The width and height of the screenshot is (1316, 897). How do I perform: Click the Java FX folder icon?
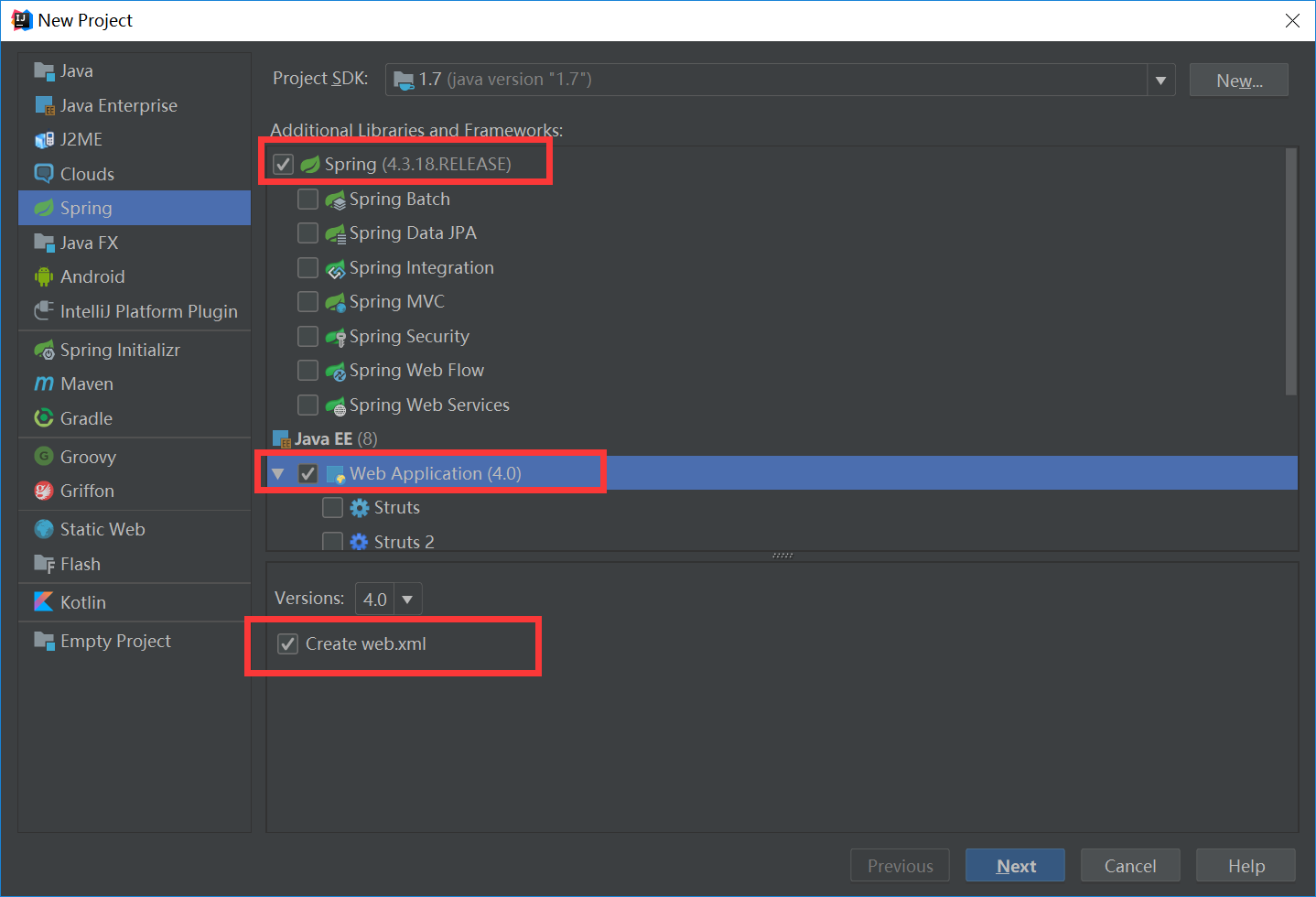pyautogui.click(x=44, y=243)
